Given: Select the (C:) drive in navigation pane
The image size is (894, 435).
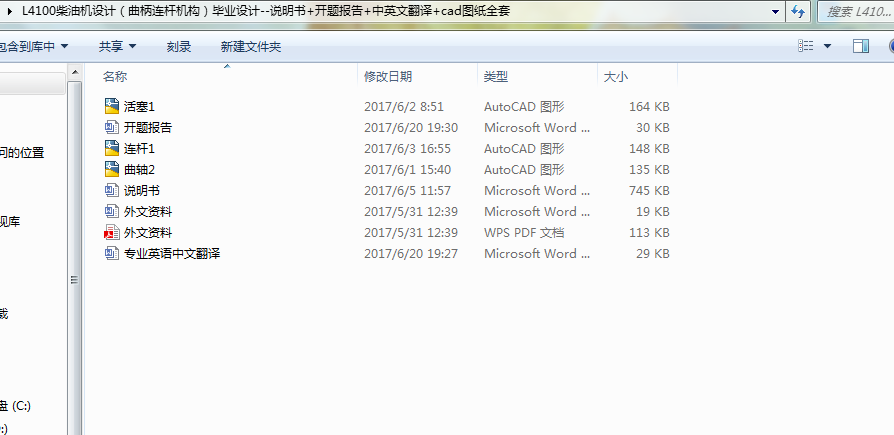Looking at the screenshot, I should pos(15,406).
